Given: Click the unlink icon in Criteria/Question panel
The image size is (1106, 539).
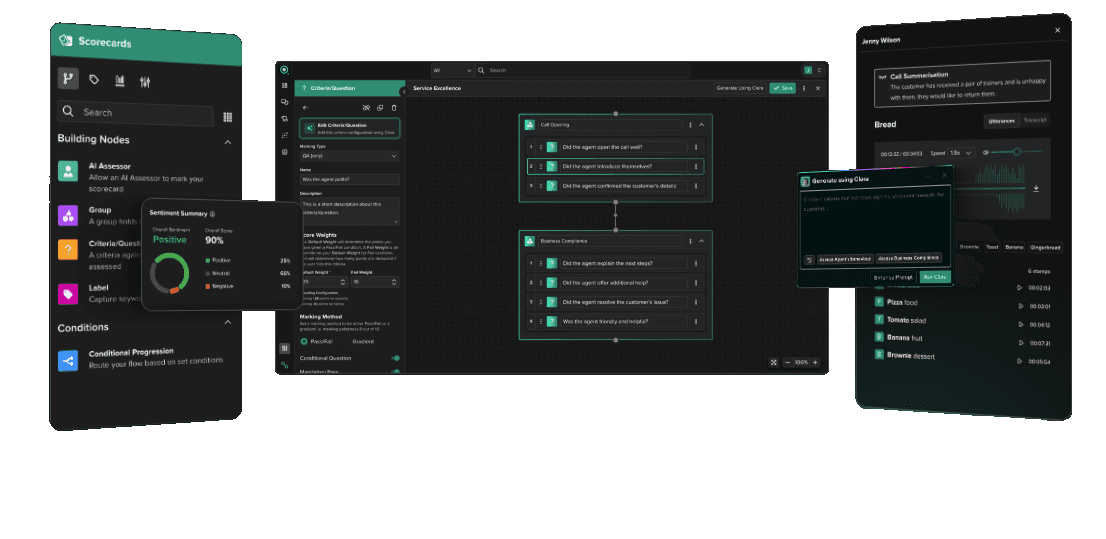Looking at the screenshot, I should pos(366,108).
